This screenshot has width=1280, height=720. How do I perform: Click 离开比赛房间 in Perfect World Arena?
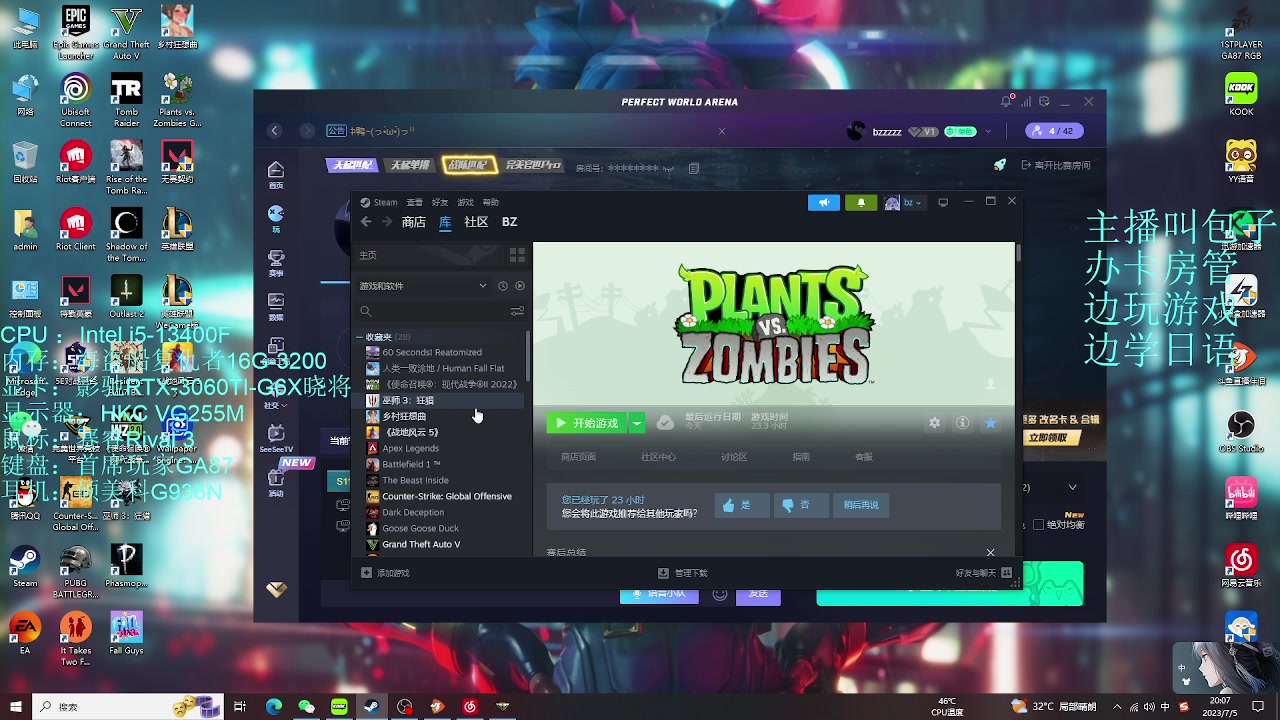[x=1056, y=165]
